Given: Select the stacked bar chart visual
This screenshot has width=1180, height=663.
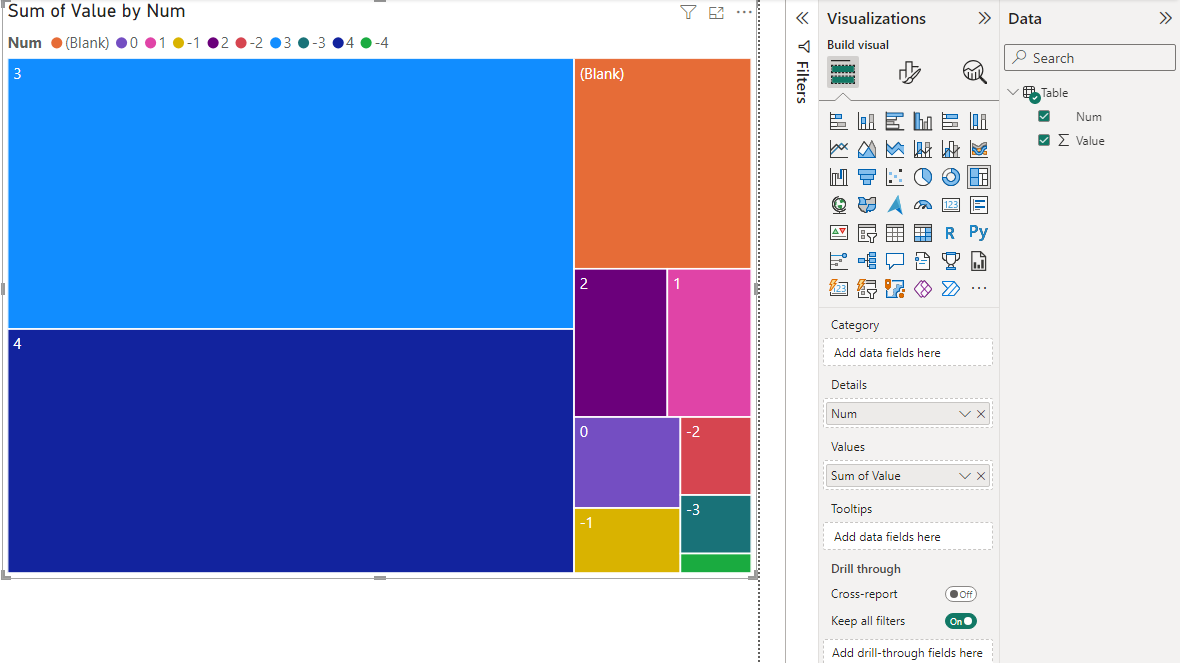Looking at the screenshot, I should tap(838, 121).
